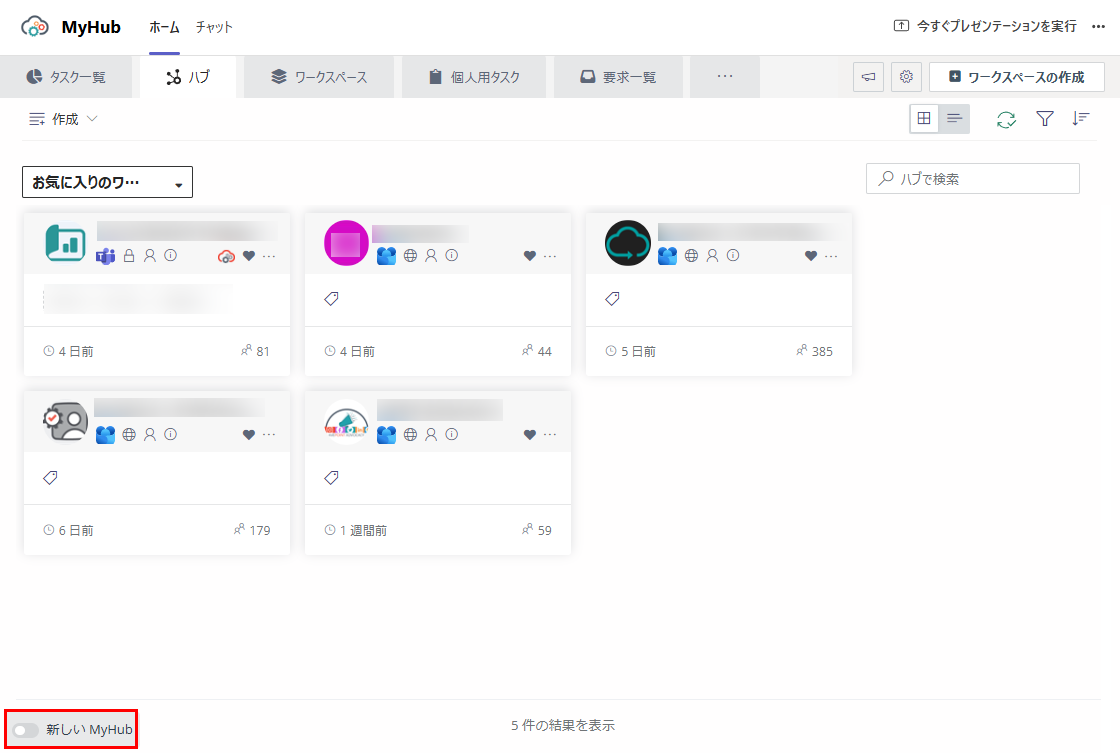The width and height of the screenshot is (1120, 753).
Task: Show info for the 44-member workspace
Action: point(452,255)
